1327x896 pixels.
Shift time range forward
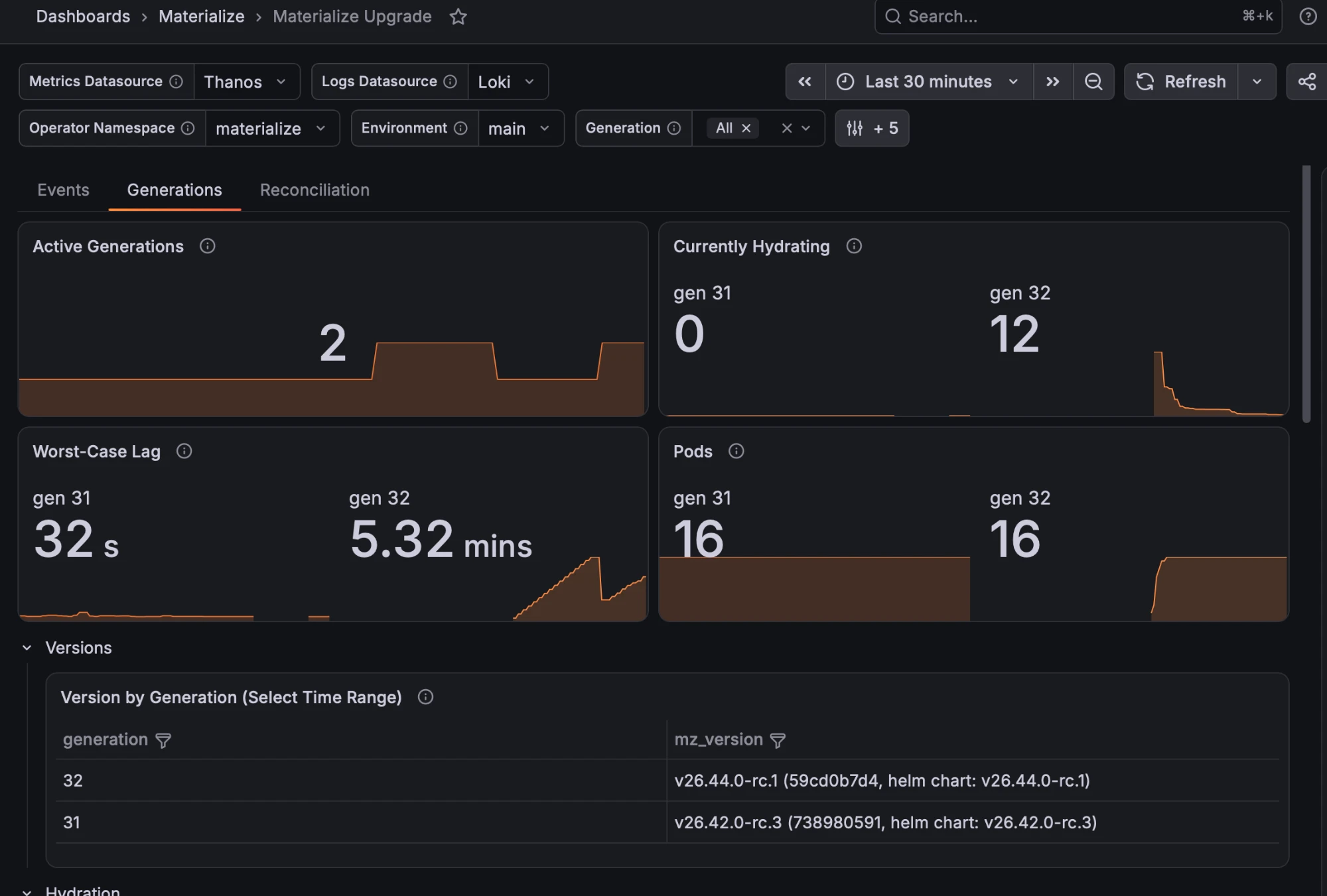[x=1053, y=82]
